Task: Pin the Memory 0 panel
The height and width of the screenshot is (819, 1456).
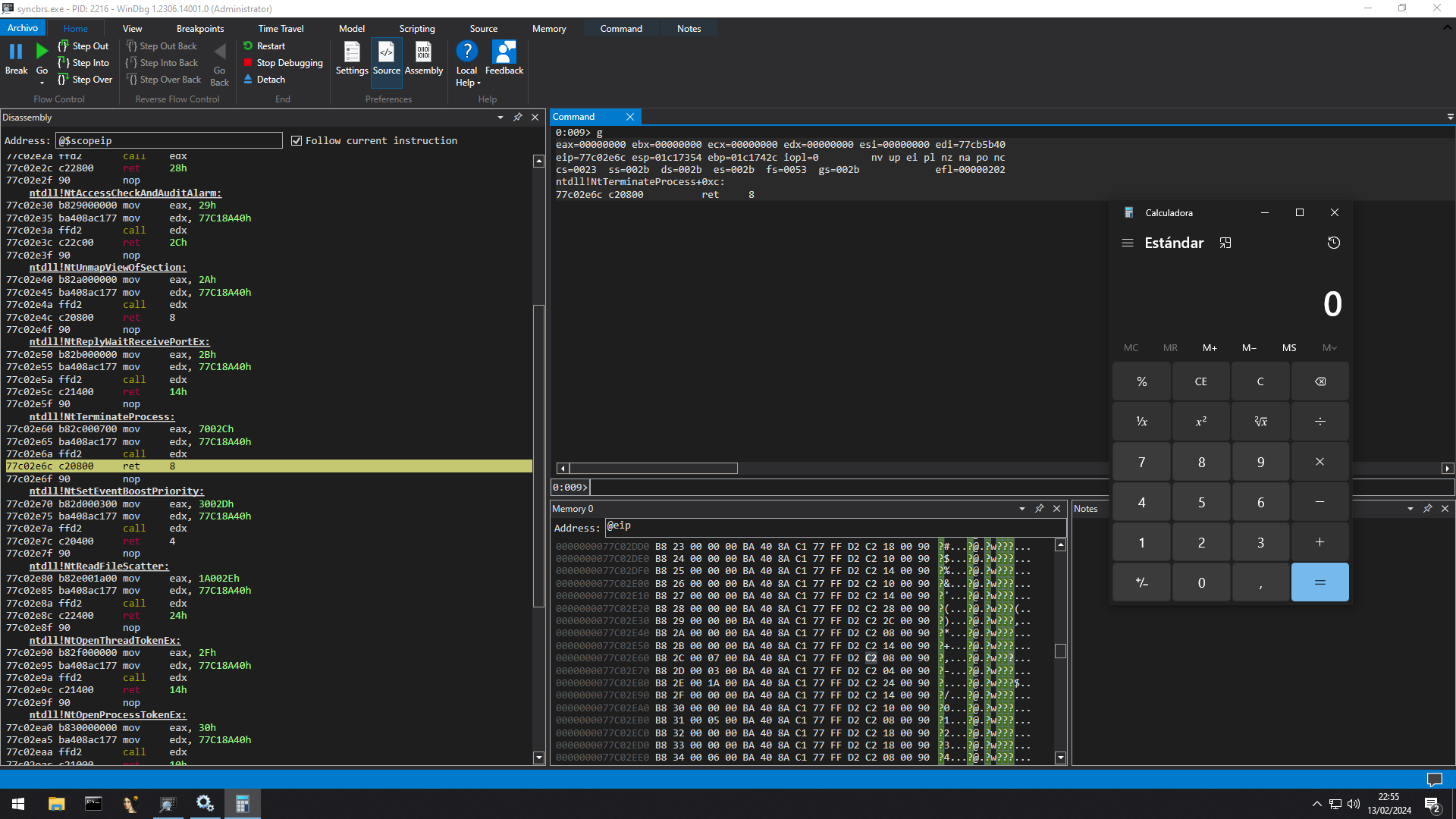Action: click(1040, 509)
